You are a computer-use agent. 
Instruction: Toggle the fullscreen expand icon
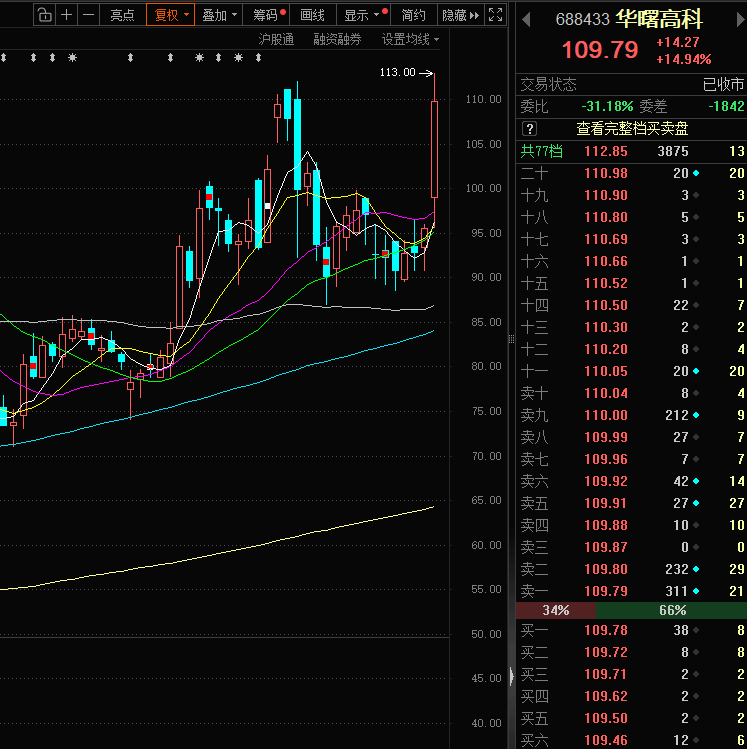496,15
